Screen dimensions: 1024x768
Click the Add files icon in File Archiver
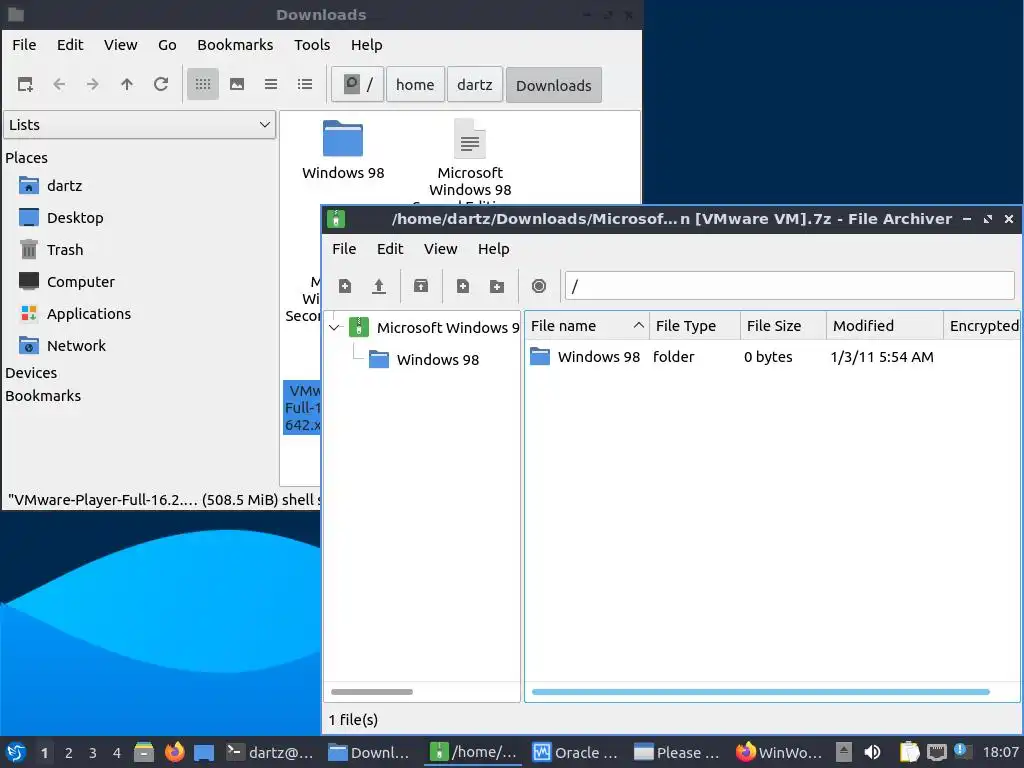pos(463,286)
